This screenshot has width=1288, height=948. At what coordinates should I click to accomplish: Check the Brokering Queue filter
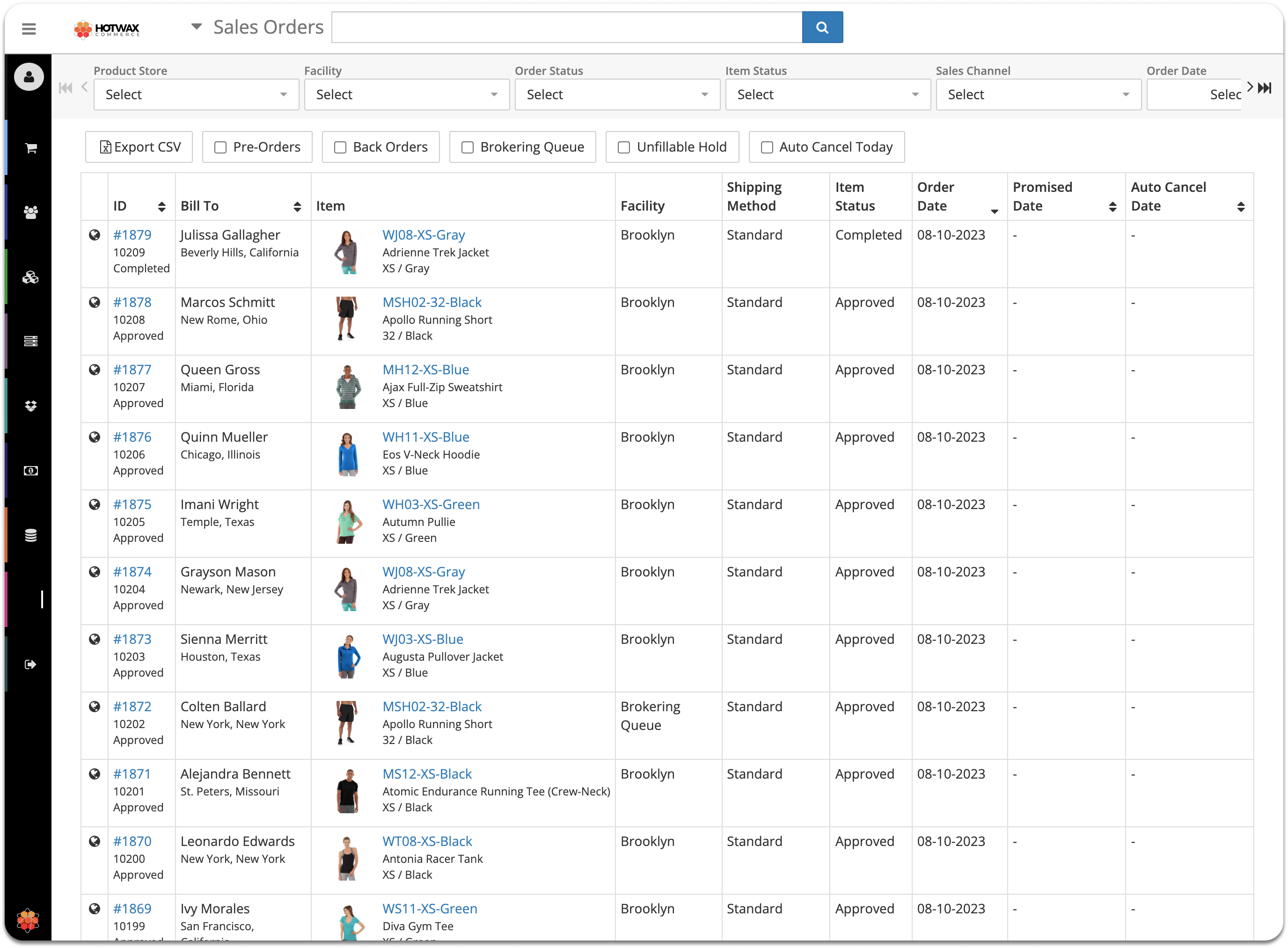468,147
